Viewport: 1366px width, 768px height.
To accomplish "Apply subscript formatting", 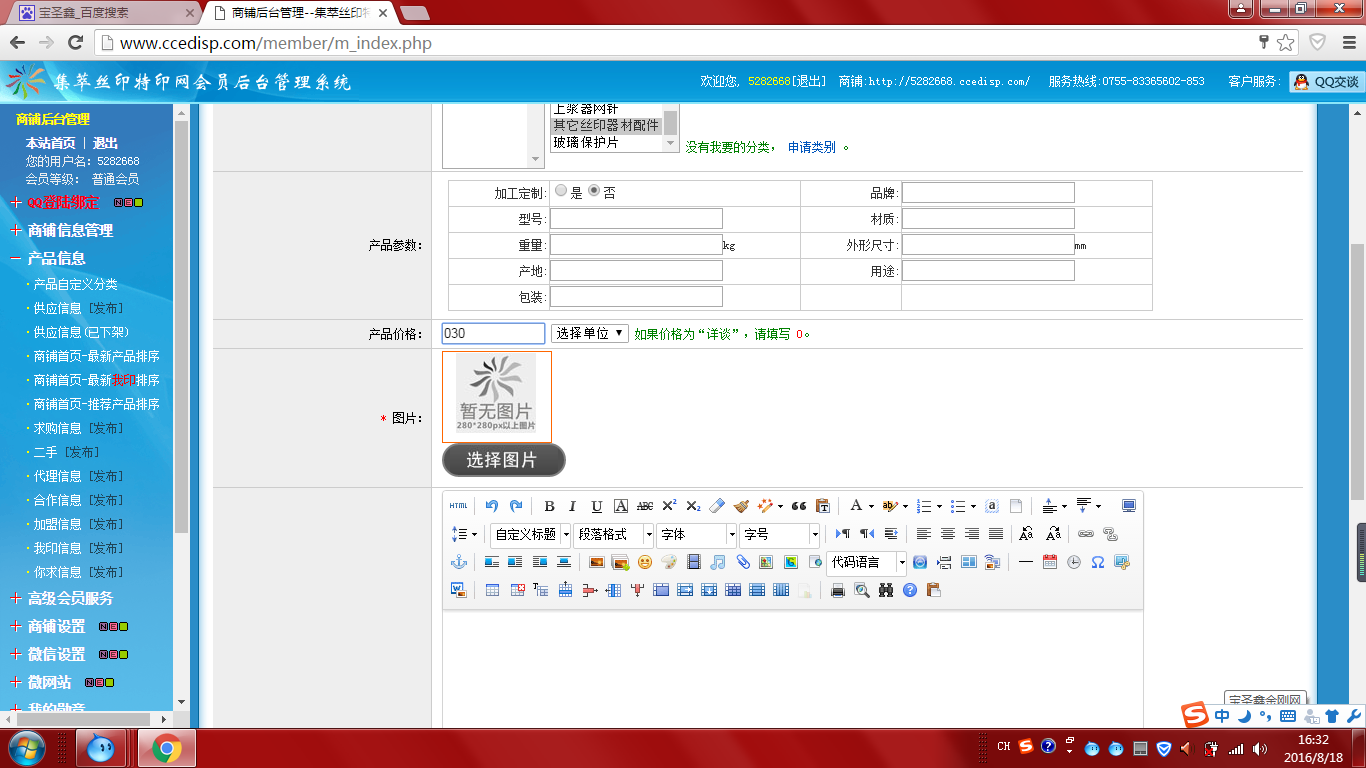I will (693, 506).
